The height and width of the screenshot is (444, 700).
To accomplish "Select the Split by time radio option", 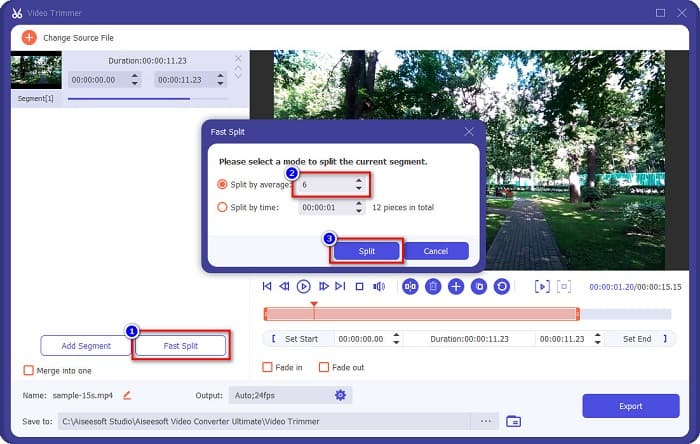I will (224, 208).
